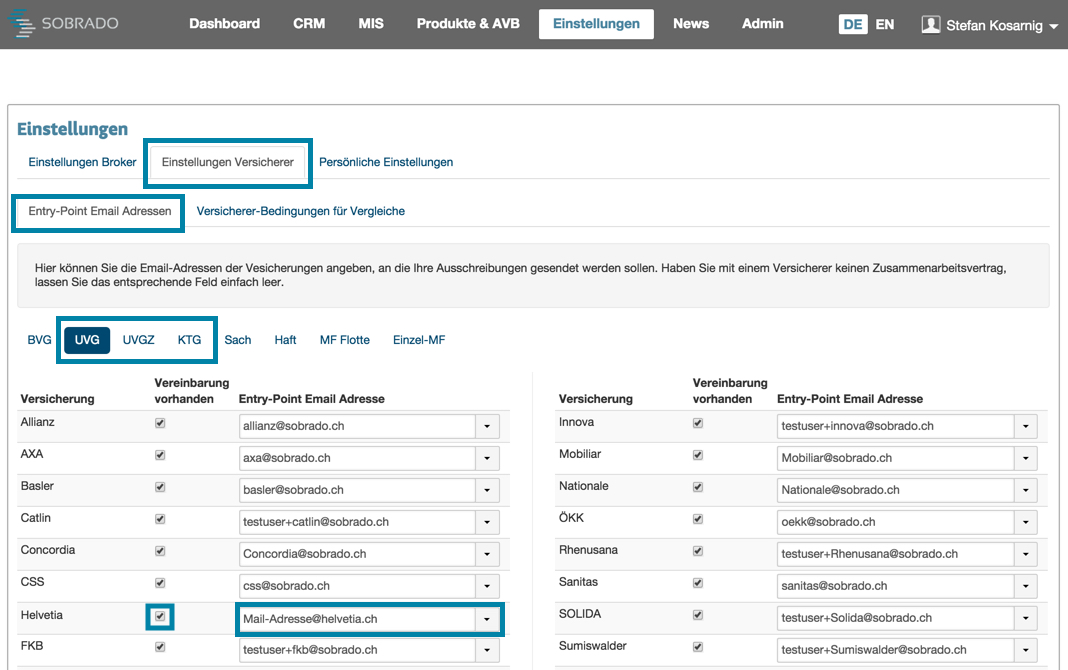Switch language to EN
1068x670 pixels.
pyautogui.click(x=884, y=25)
